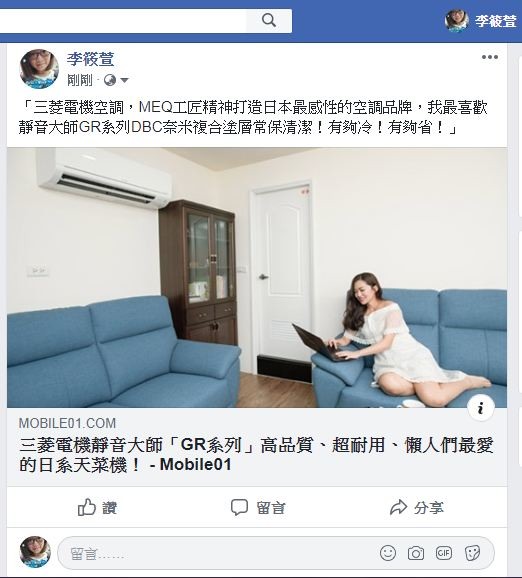Post a sticker in the comment

tap(472, 553)
